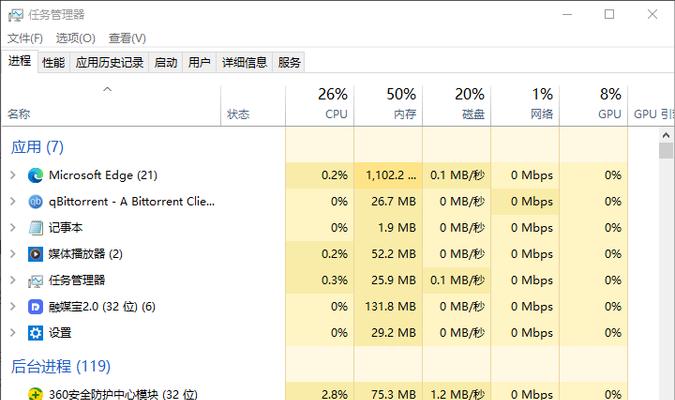Expand the 设置 process row
This screenshot has width=675, height=400.
13,333
